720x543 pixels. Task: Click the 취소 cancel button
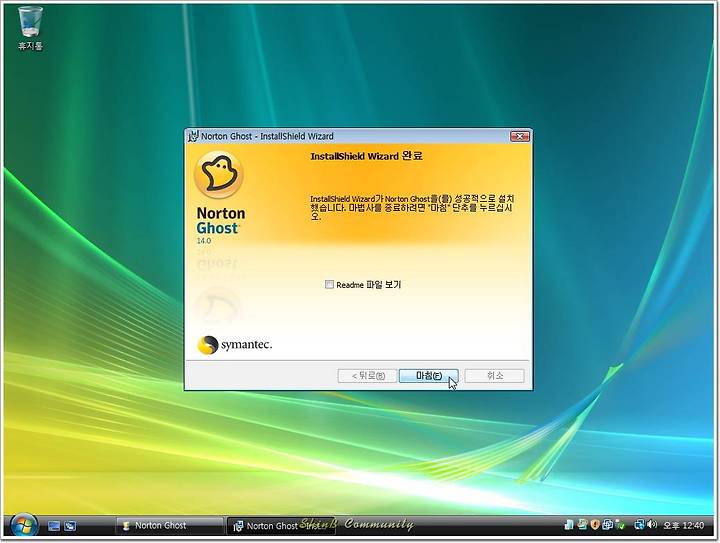(x=494, y=376)
